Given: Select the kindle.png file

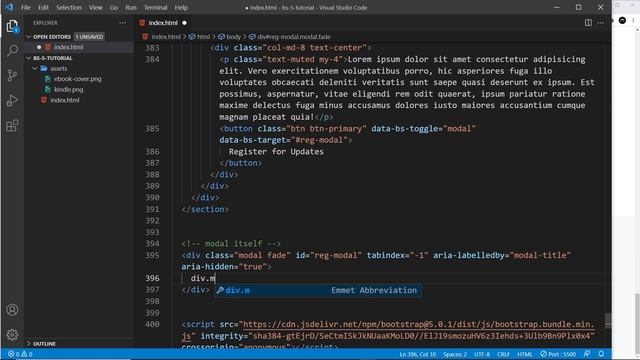Looking at the screenshot, I should point(69,89).
